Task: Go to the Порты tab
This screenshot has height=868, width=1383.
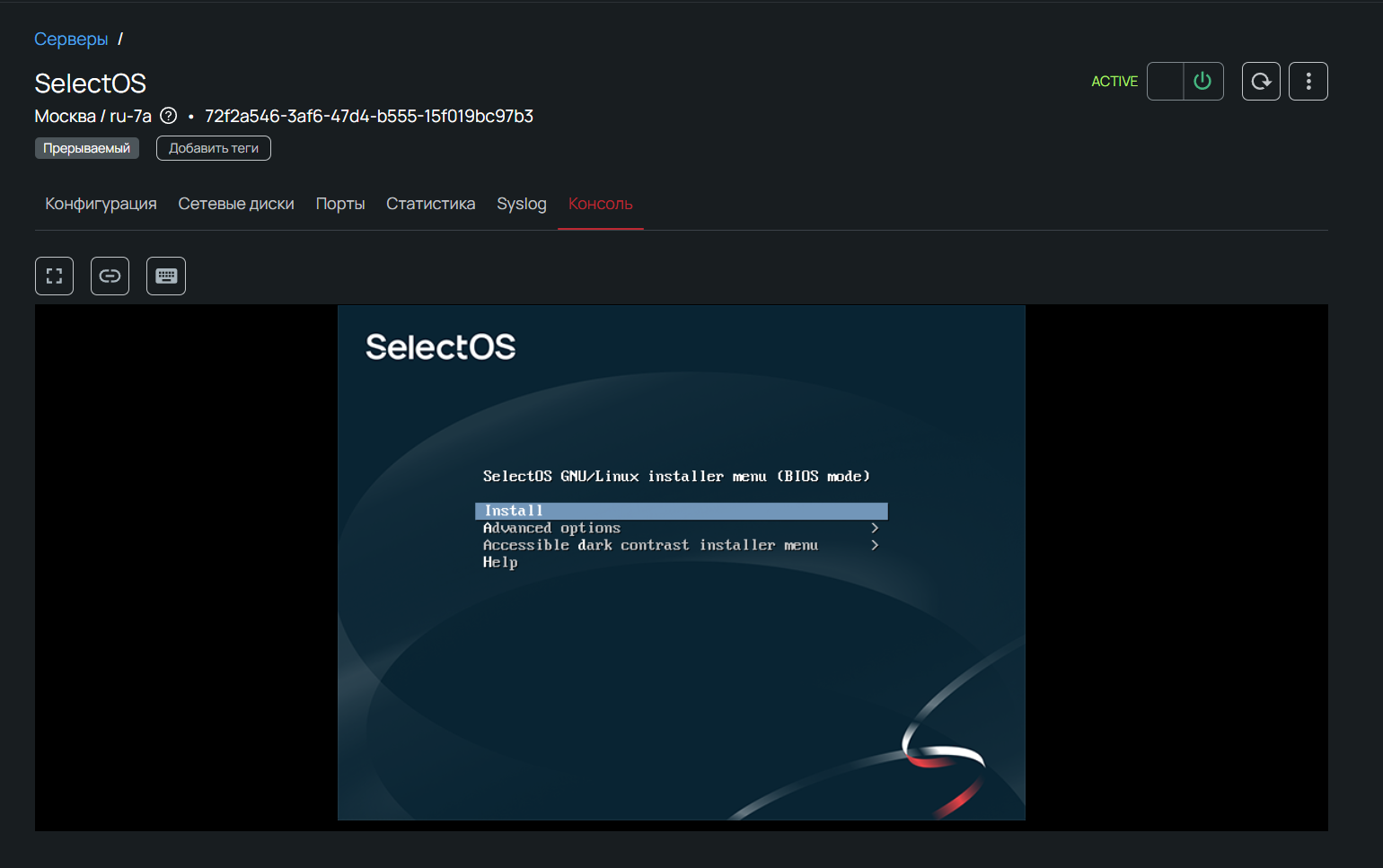Action: [340, 204]
